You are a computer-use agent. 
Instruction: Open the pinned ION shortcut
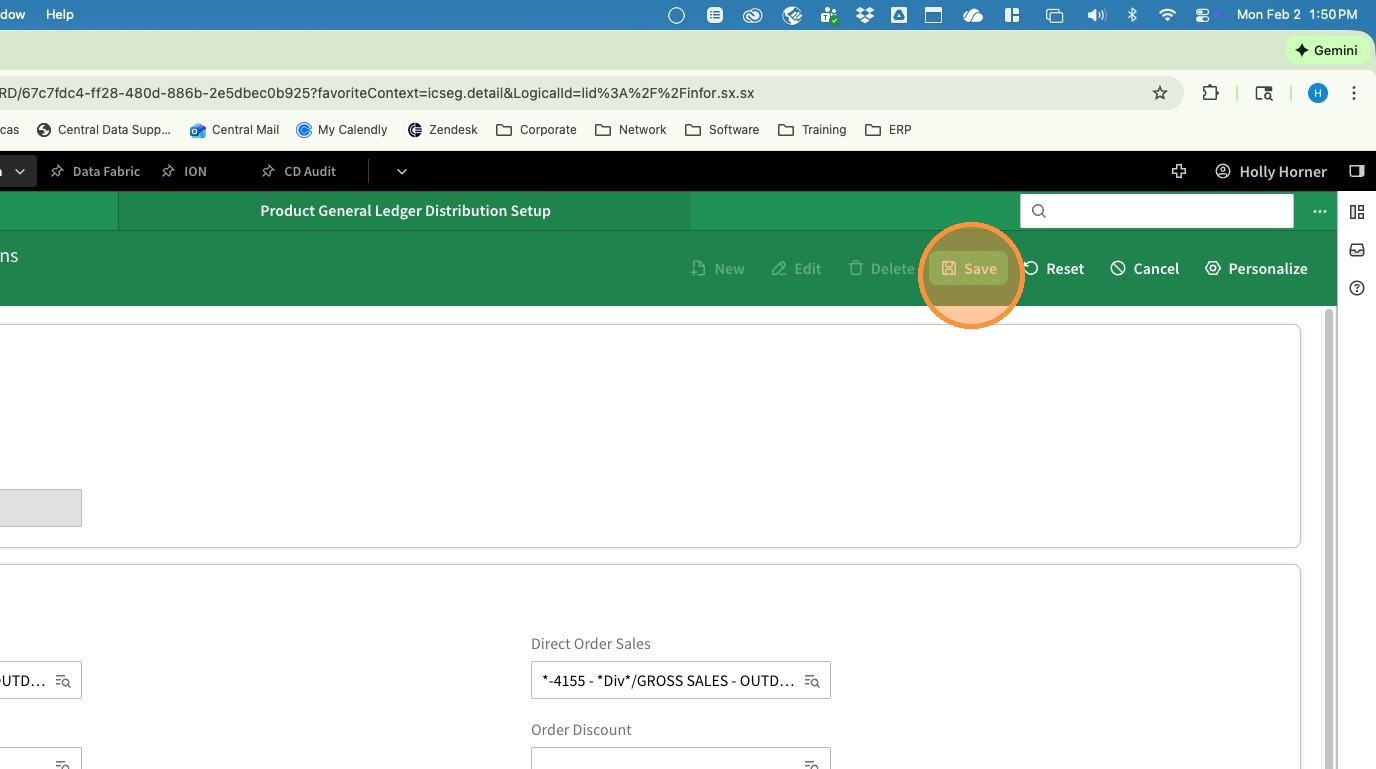[x=185, y=171]
